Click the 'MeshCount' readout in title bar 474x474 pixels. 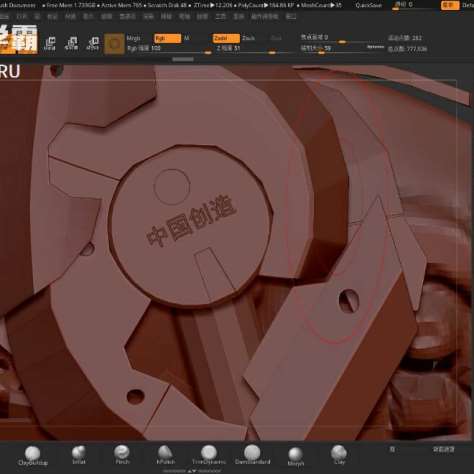click(321, 5)
